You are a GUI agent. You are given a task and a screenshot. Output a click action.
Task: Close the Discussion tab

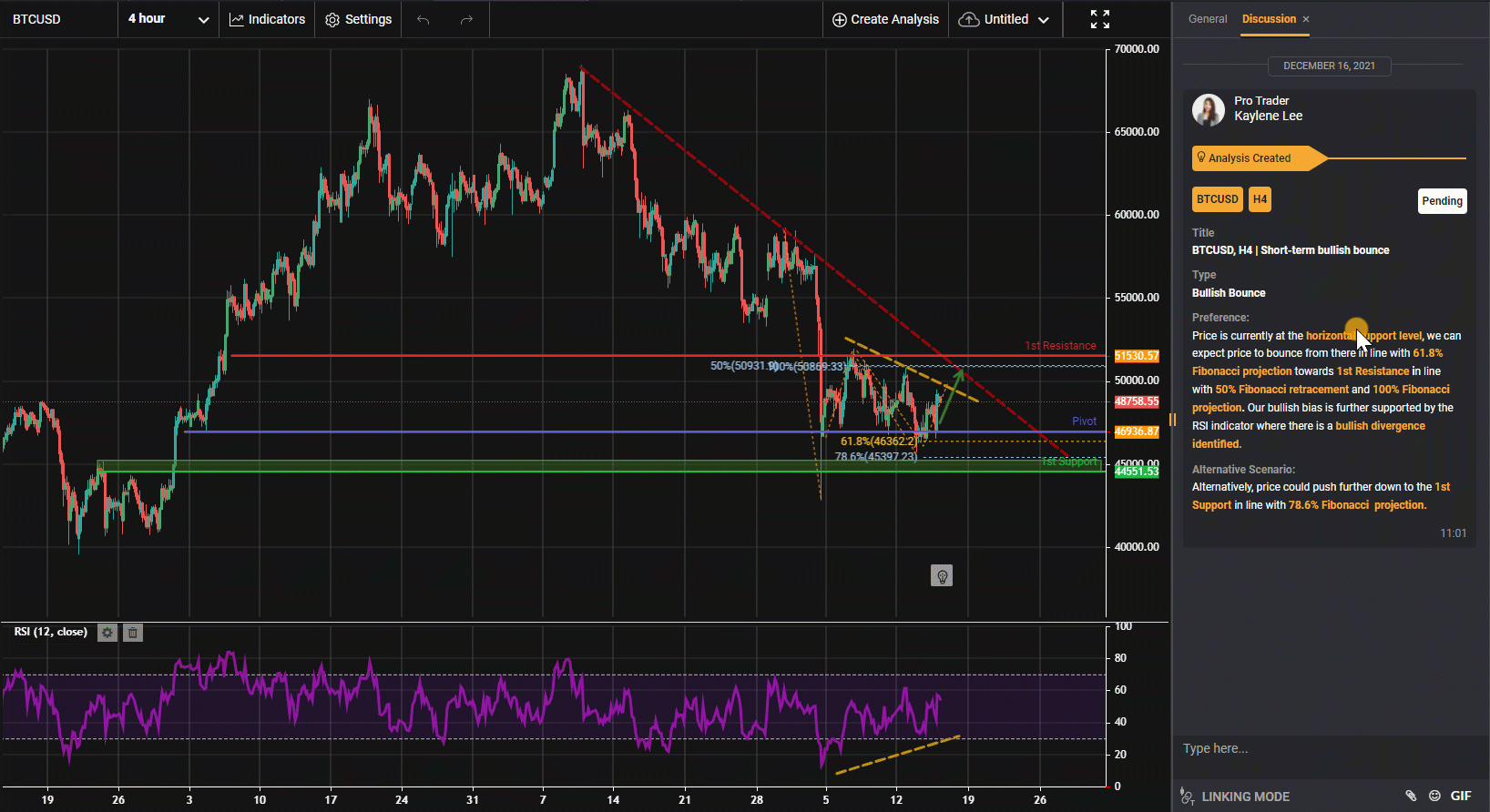coord(1306,19)
